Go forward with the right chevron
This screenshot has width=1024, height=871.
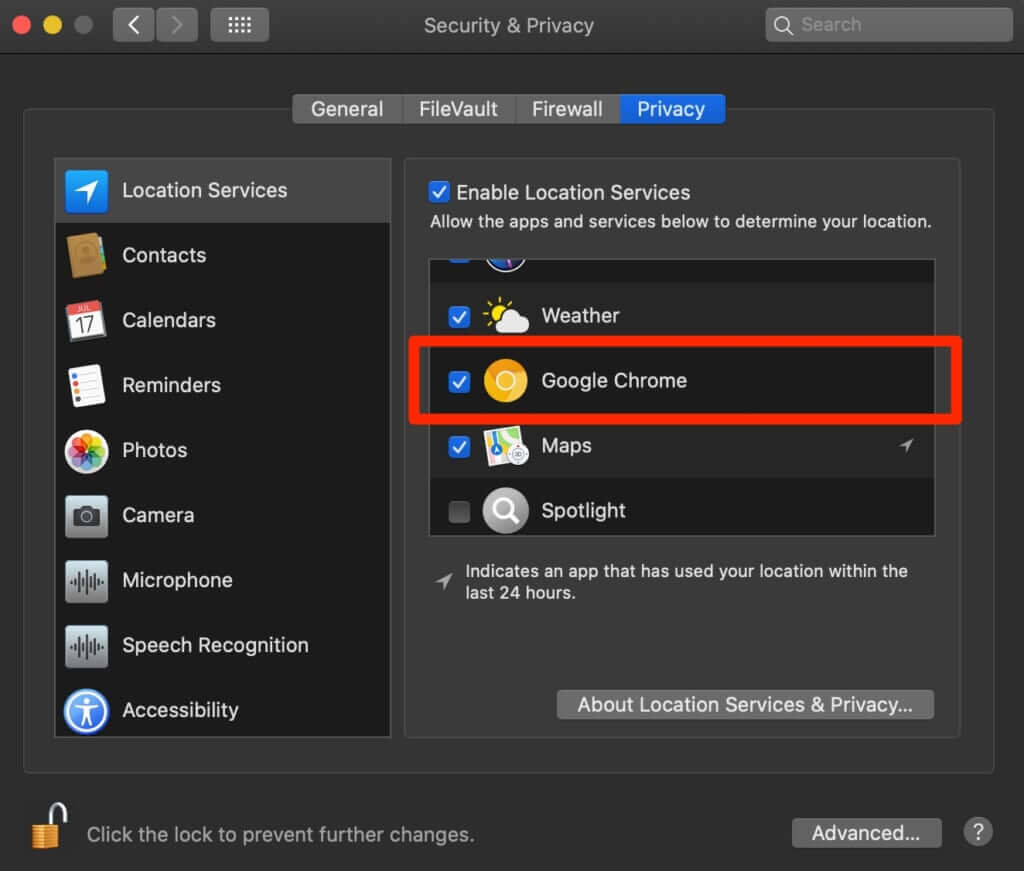176,25
